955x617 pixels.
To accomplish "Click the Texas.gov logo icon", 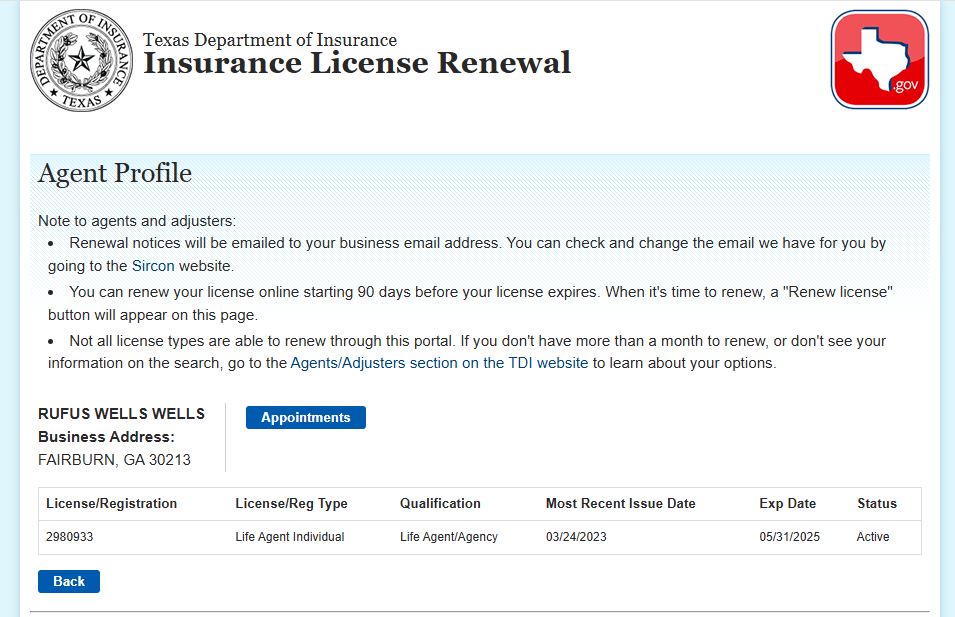I will 879,59.
